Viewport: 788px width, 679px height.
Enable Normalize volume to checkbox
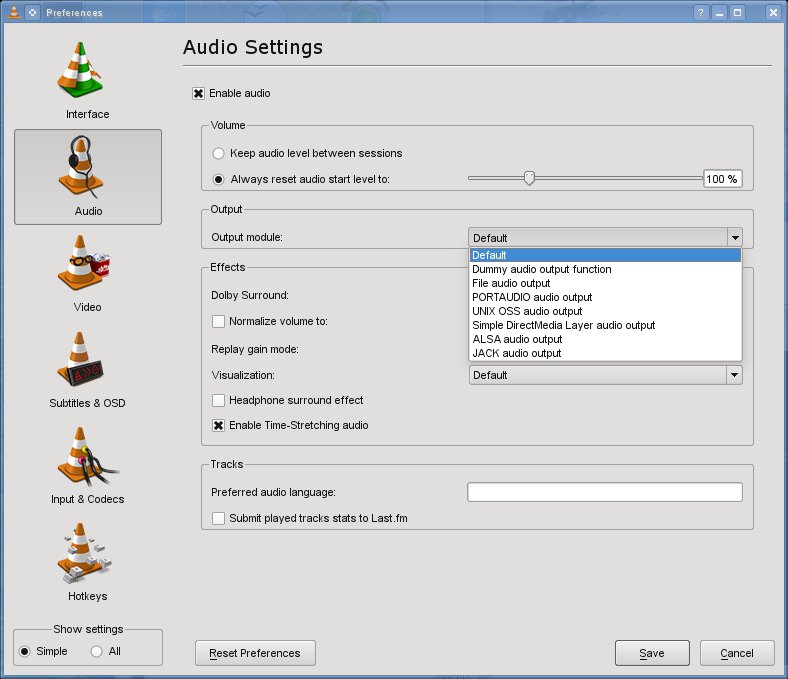point(218,321)
